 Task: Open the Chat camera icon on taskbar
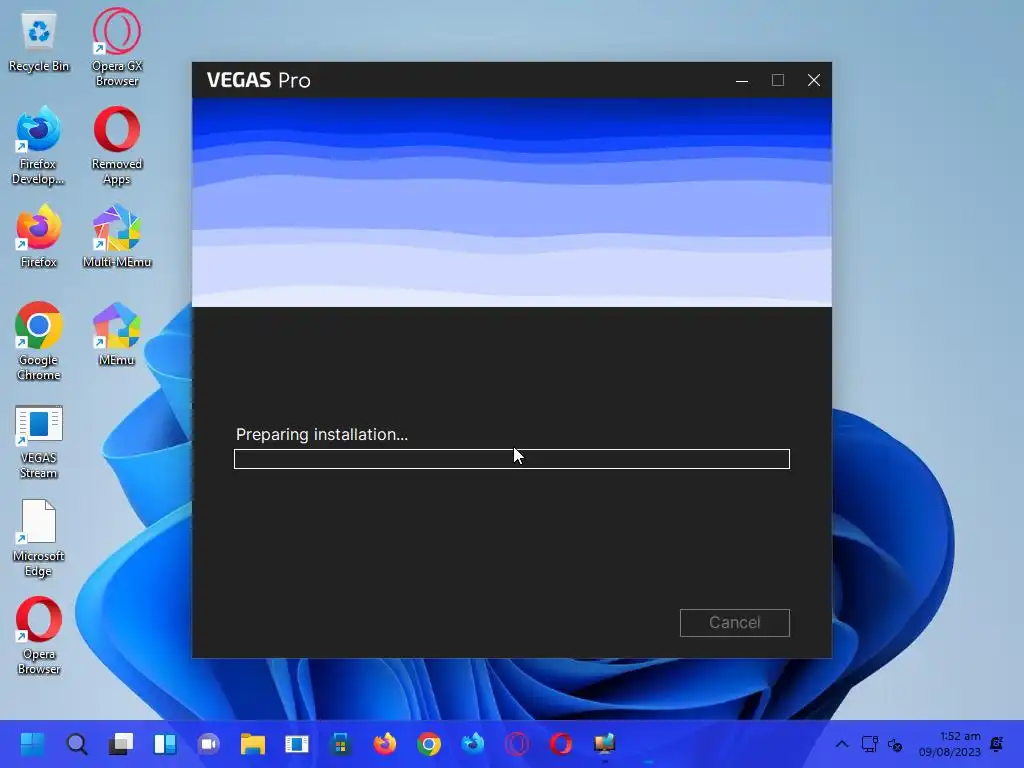click(208, 744)
